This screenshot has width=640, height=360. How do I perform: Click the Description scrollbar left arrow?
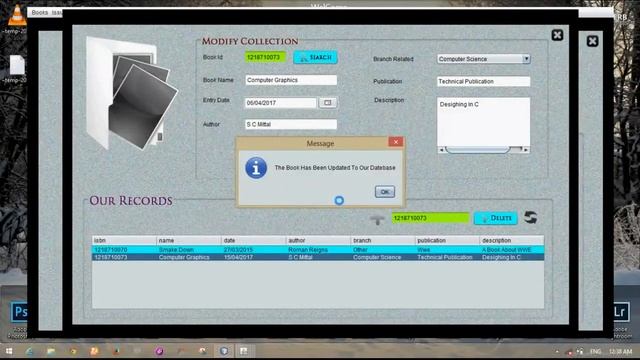[x=441, y=150]
